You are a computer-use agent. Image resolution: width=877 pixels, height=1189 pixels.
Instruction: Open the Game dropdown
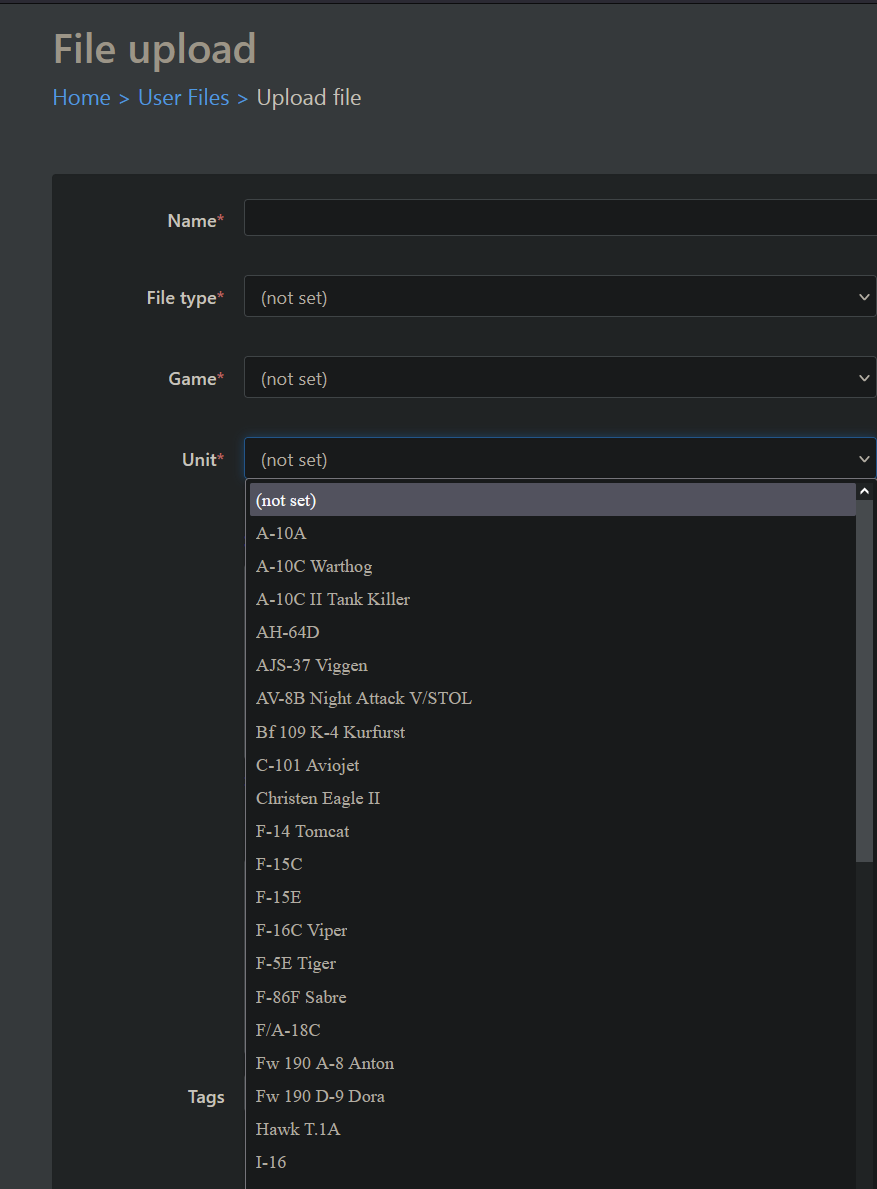tap(560, 377)
